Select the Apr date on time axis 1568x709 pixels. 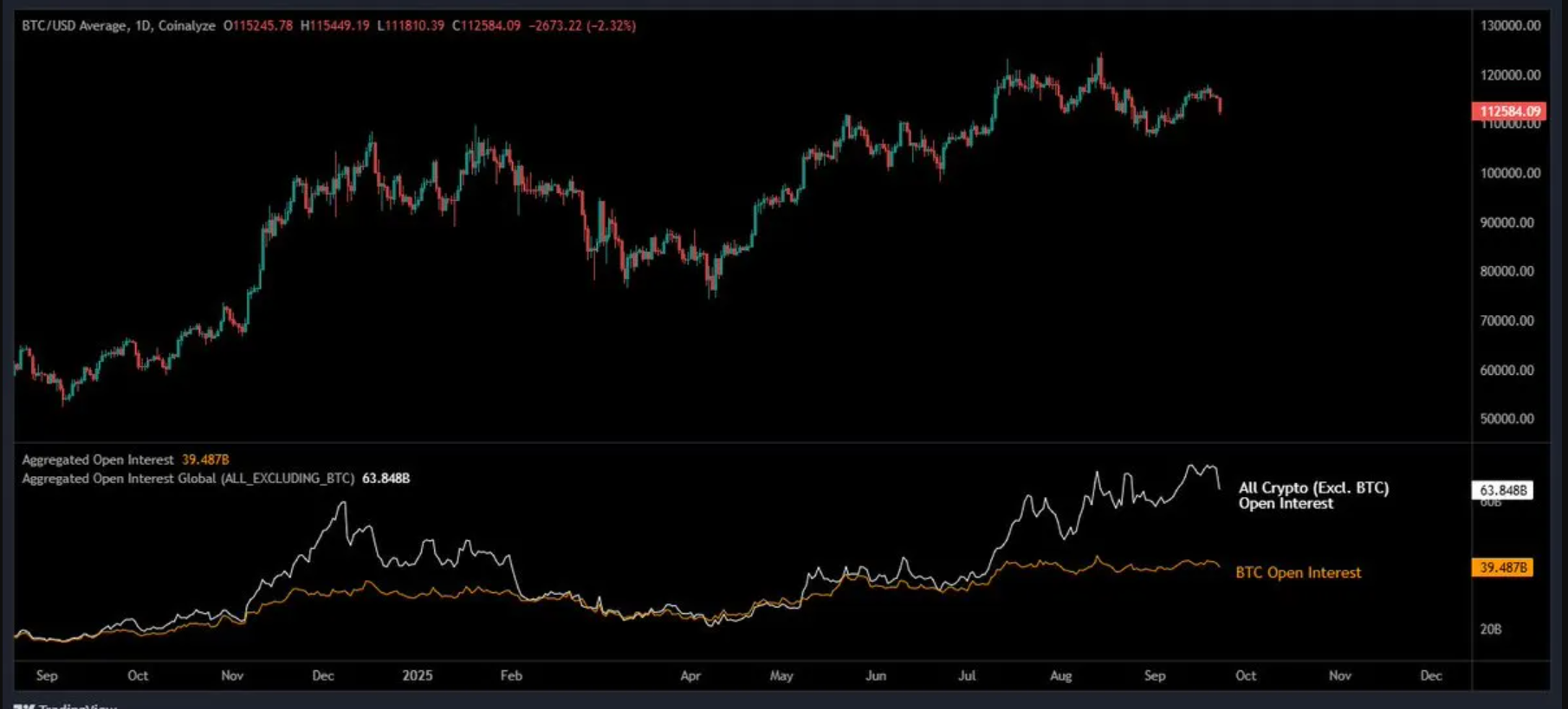690,675
